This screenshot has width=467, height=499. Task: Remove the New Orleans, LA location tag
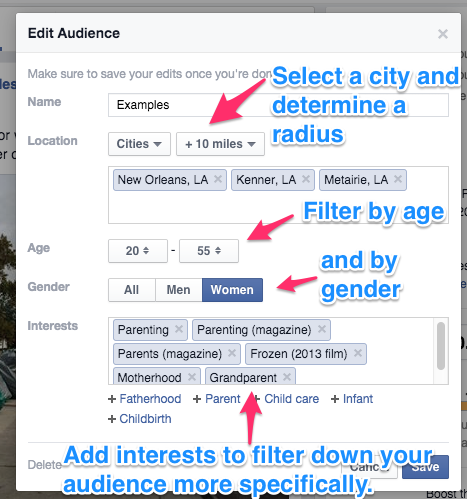point(218,179)
